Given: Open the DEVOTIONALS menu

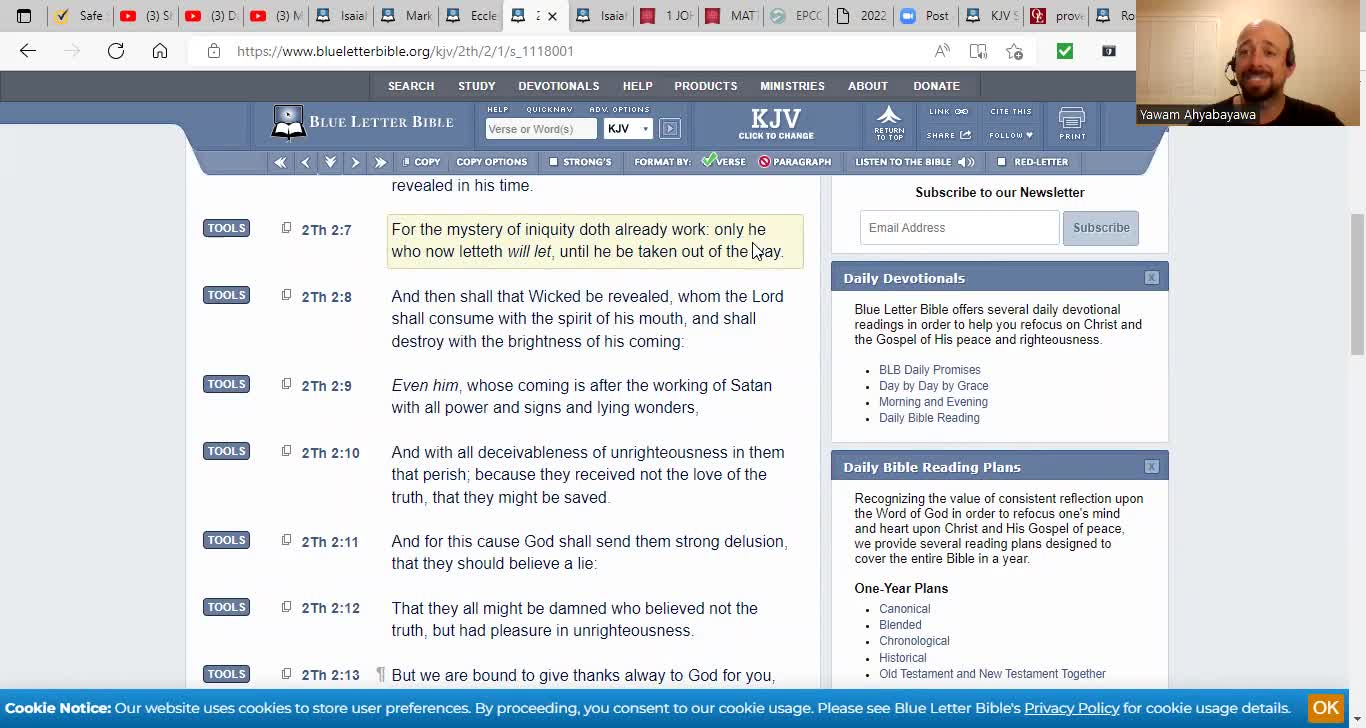Looking at the screenshot, I should [x=559, y=86].
